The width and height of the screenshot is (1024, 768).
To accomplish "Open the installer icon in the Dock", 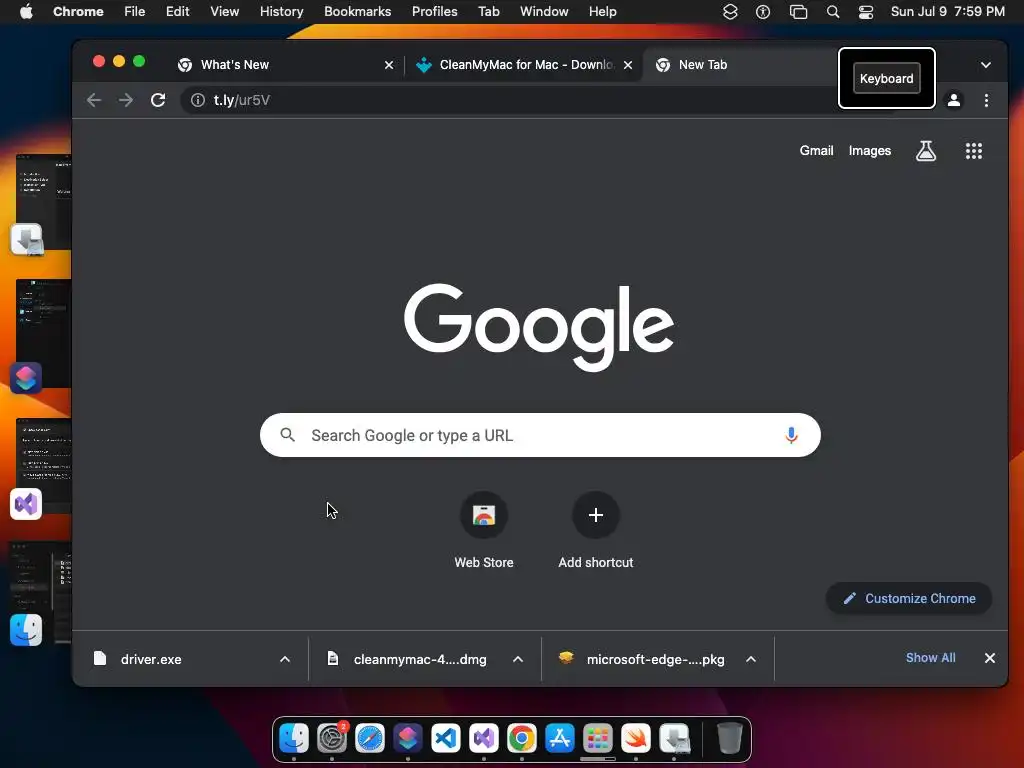I will click(x=675, y=738).
